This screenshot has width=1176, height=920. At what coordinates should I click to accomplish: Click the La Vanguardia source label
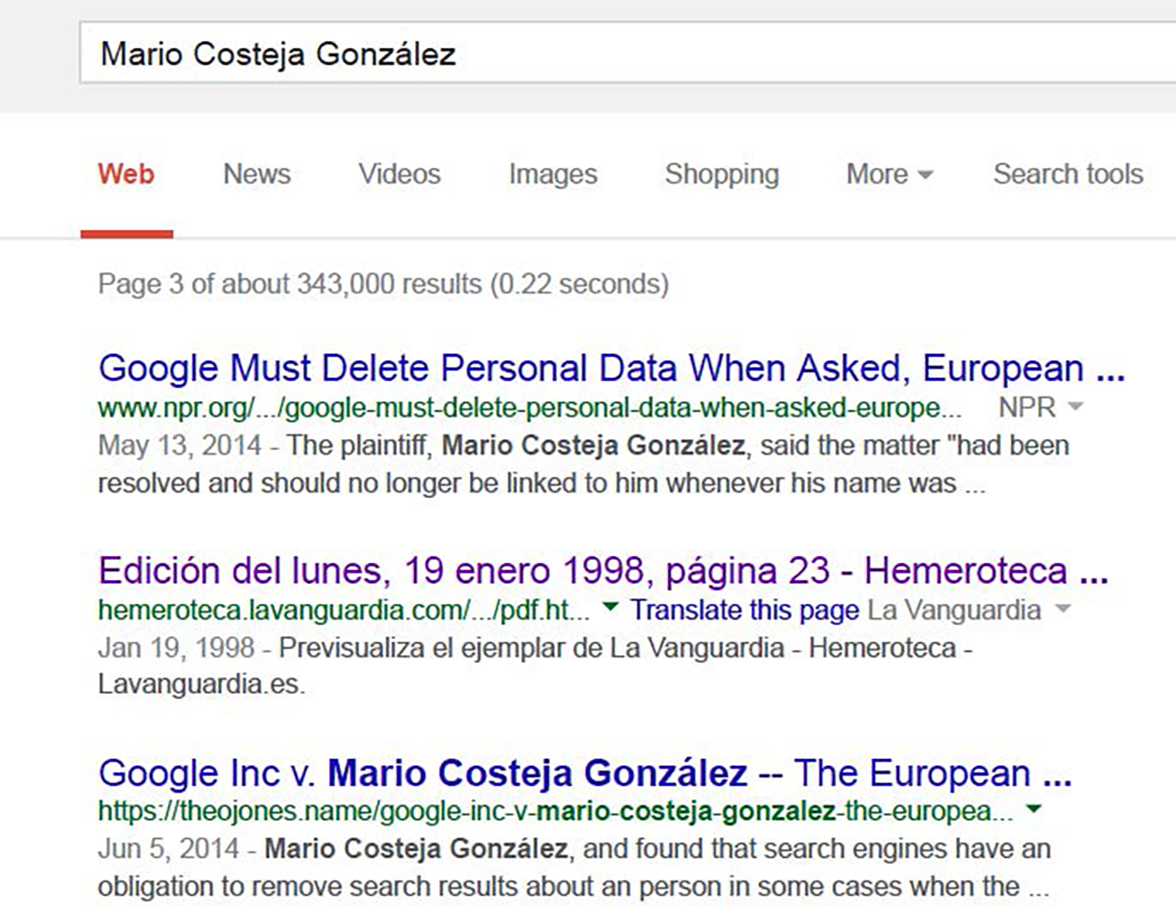pos(955,610)
